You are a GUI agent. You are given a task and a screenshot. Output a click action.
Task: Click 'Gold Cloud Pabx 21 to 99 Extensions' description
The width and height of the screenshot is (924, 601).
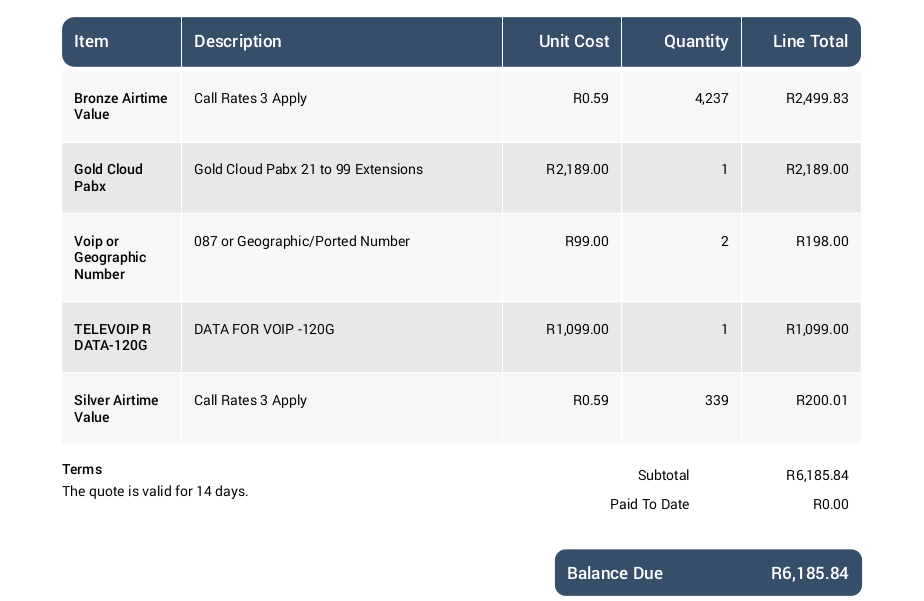(308, 169)
